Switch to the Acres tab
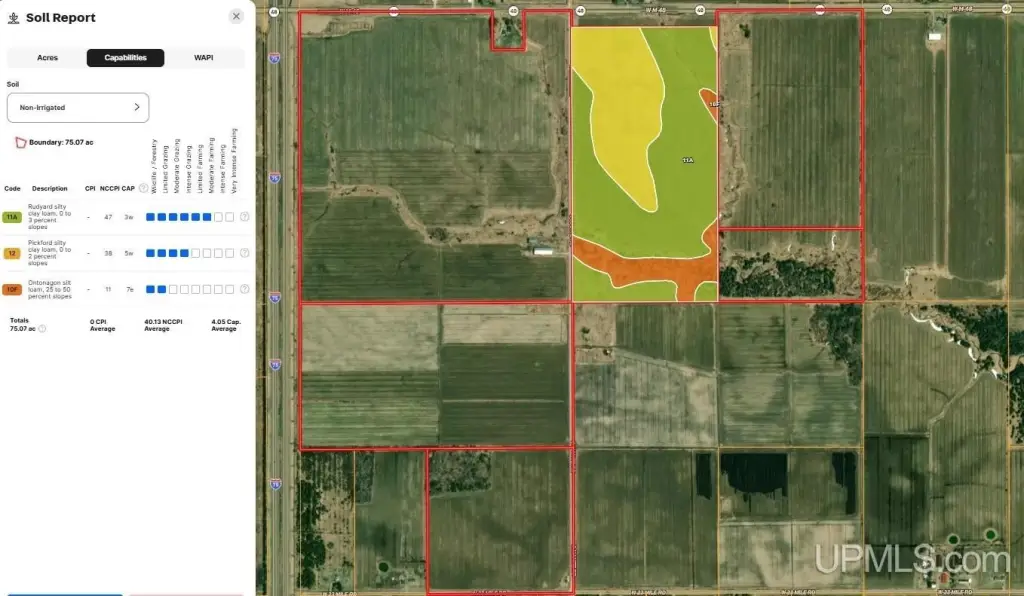 click(47, 58)
